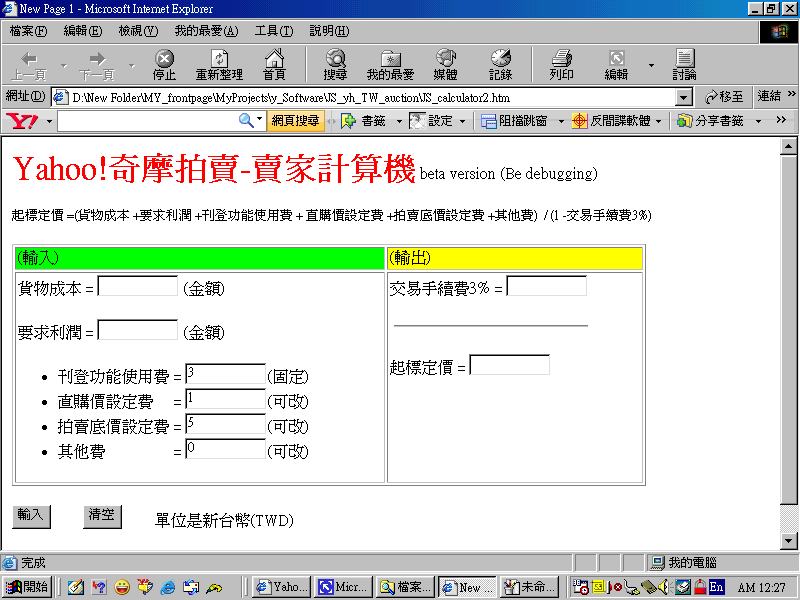Open the 檔案(F) menu
The image size is (800, 600).
click(28, 31)
